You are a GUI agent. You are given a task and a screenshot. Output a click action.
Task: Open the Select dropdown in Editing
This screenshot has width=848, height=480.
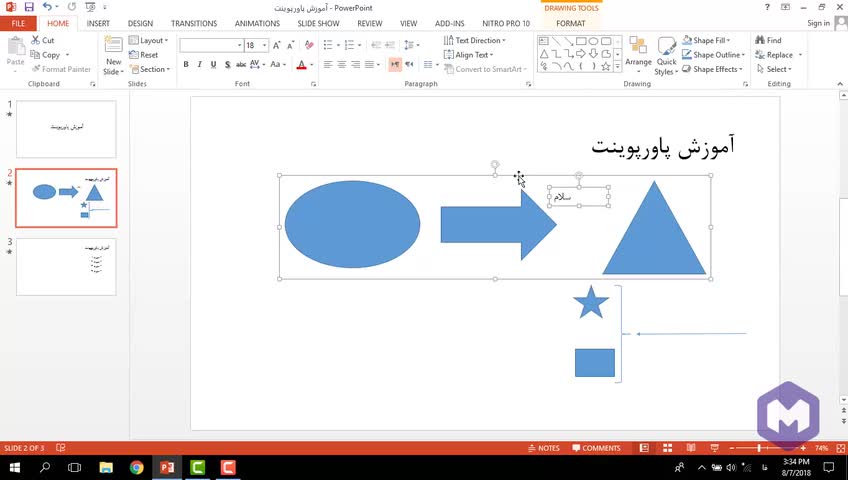coord(773,69)
